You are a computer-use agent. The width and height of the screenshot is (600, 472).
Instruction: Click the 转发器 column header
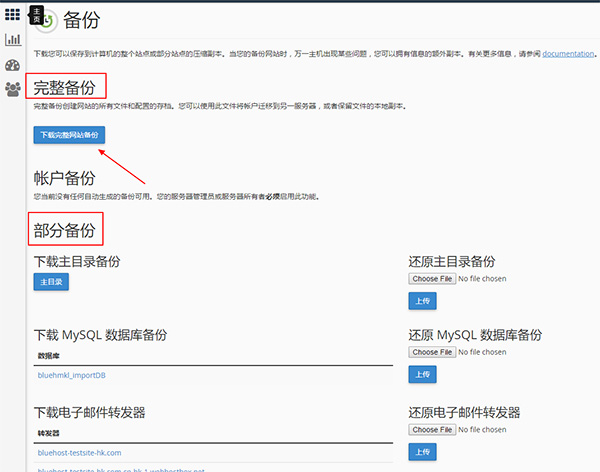pos(49,433)
